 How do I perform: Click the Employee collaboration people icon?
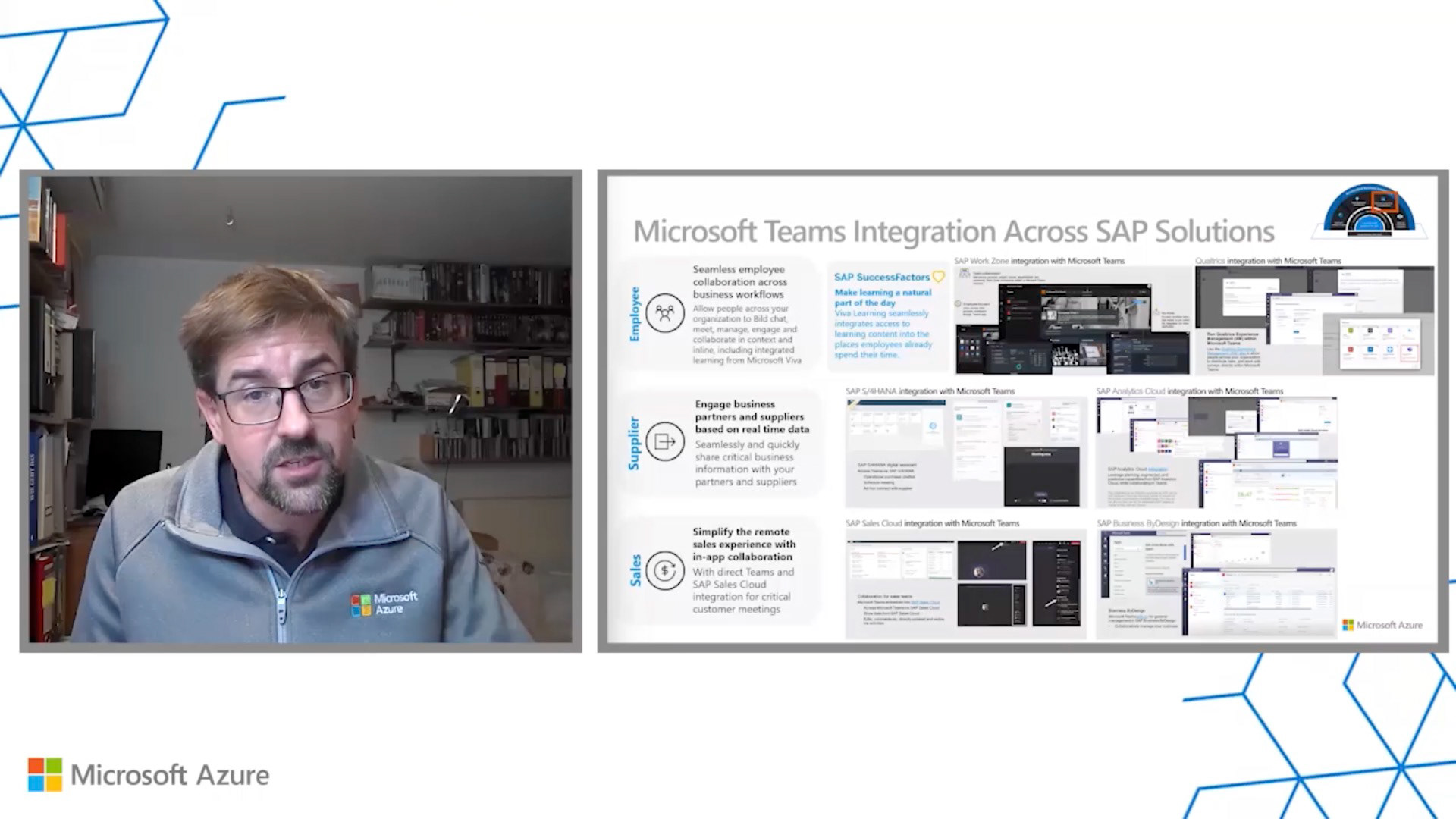[665, 312]
